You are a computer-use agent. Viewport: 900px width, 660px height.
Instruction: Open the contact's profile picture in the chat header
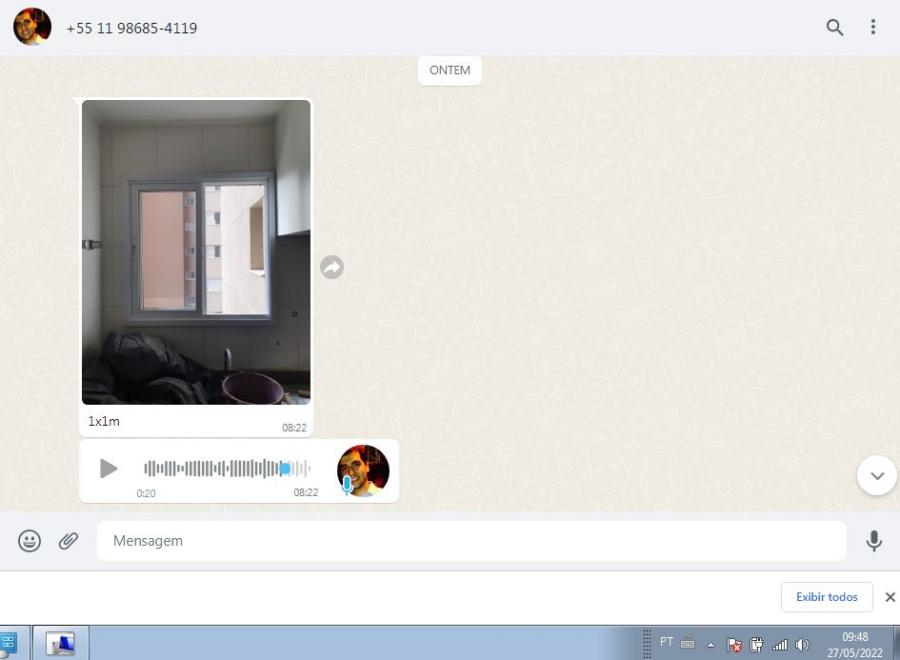(32, 26)
